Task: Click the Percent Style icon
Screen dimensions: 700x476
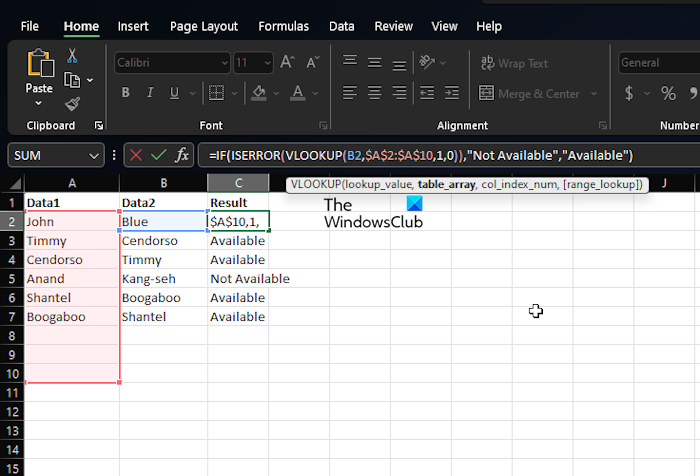Action: coord(668,93)
